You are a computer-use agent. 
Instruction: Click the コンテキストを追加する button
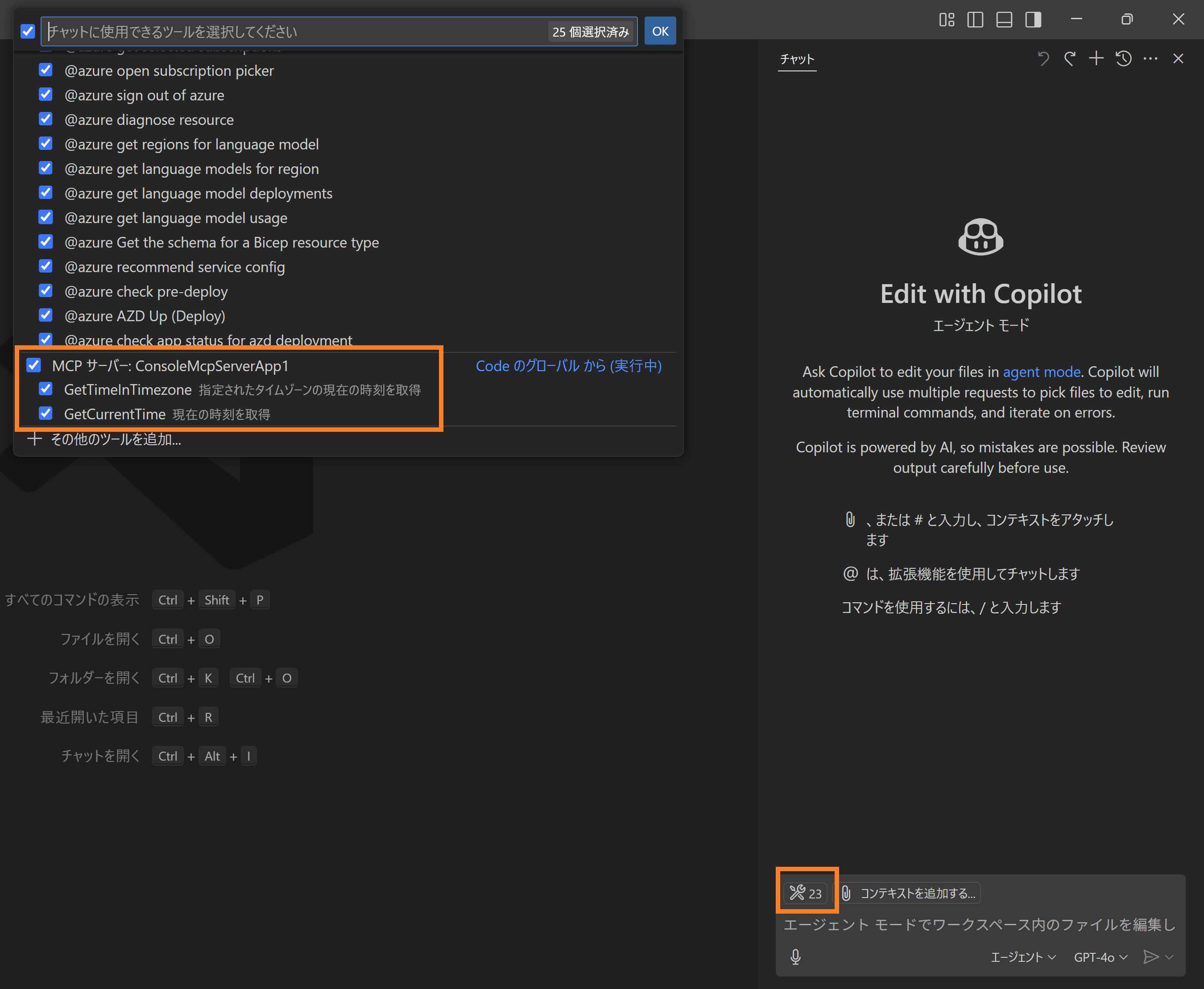[910, 893]
